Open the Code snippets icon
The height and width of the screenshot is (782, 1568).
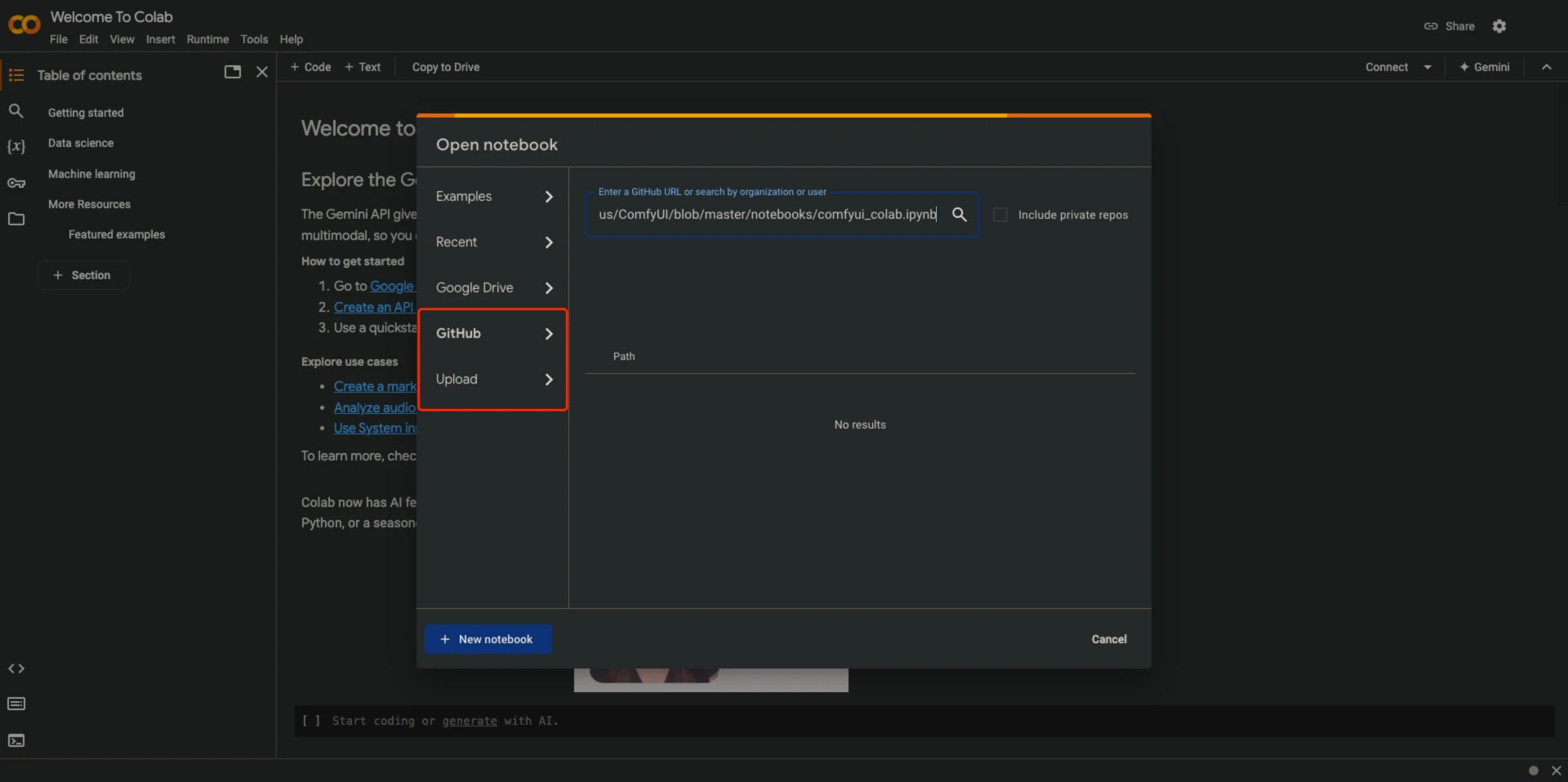tap(16, 669)
